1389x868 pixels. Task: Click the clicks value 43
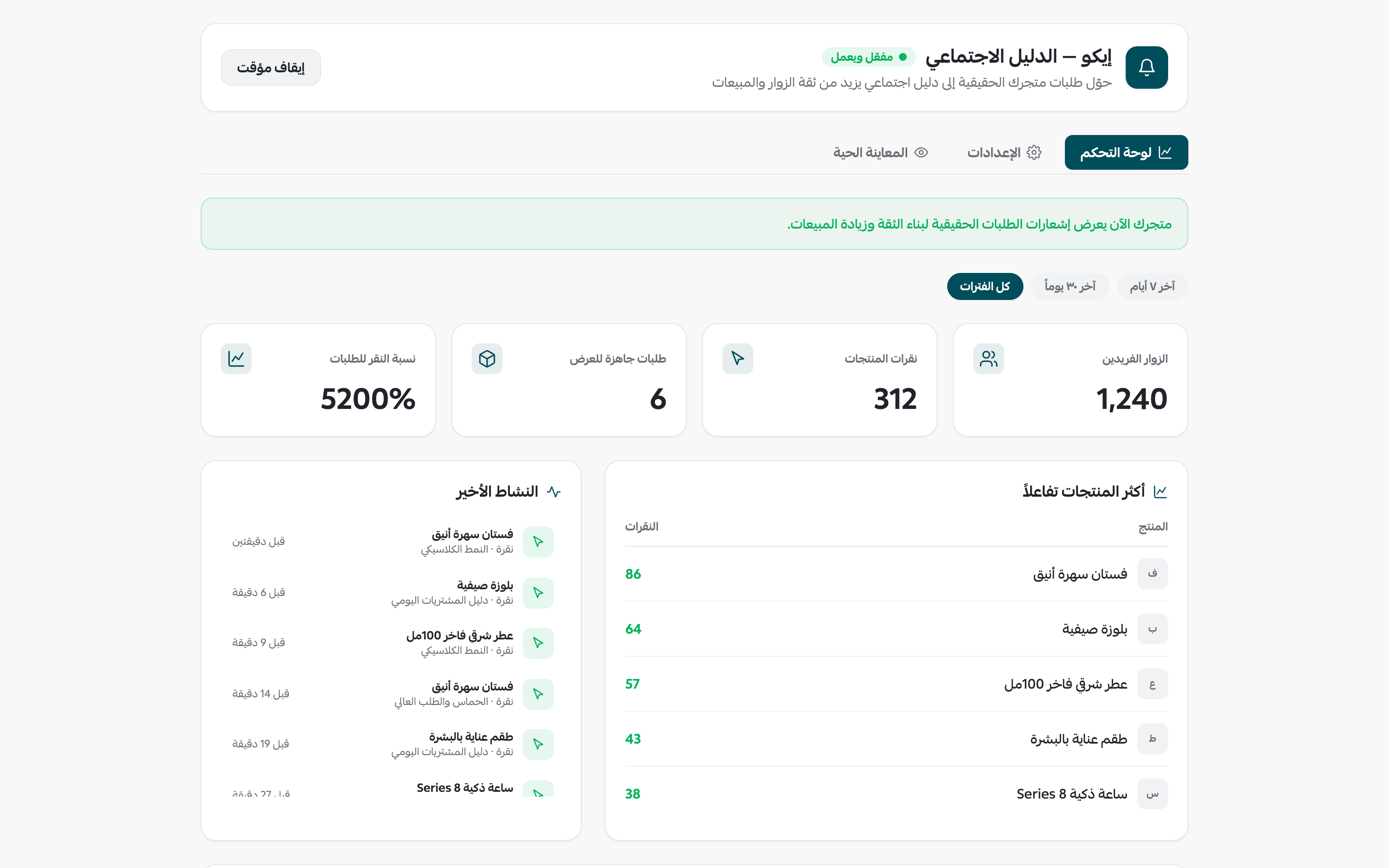(633, 739)
